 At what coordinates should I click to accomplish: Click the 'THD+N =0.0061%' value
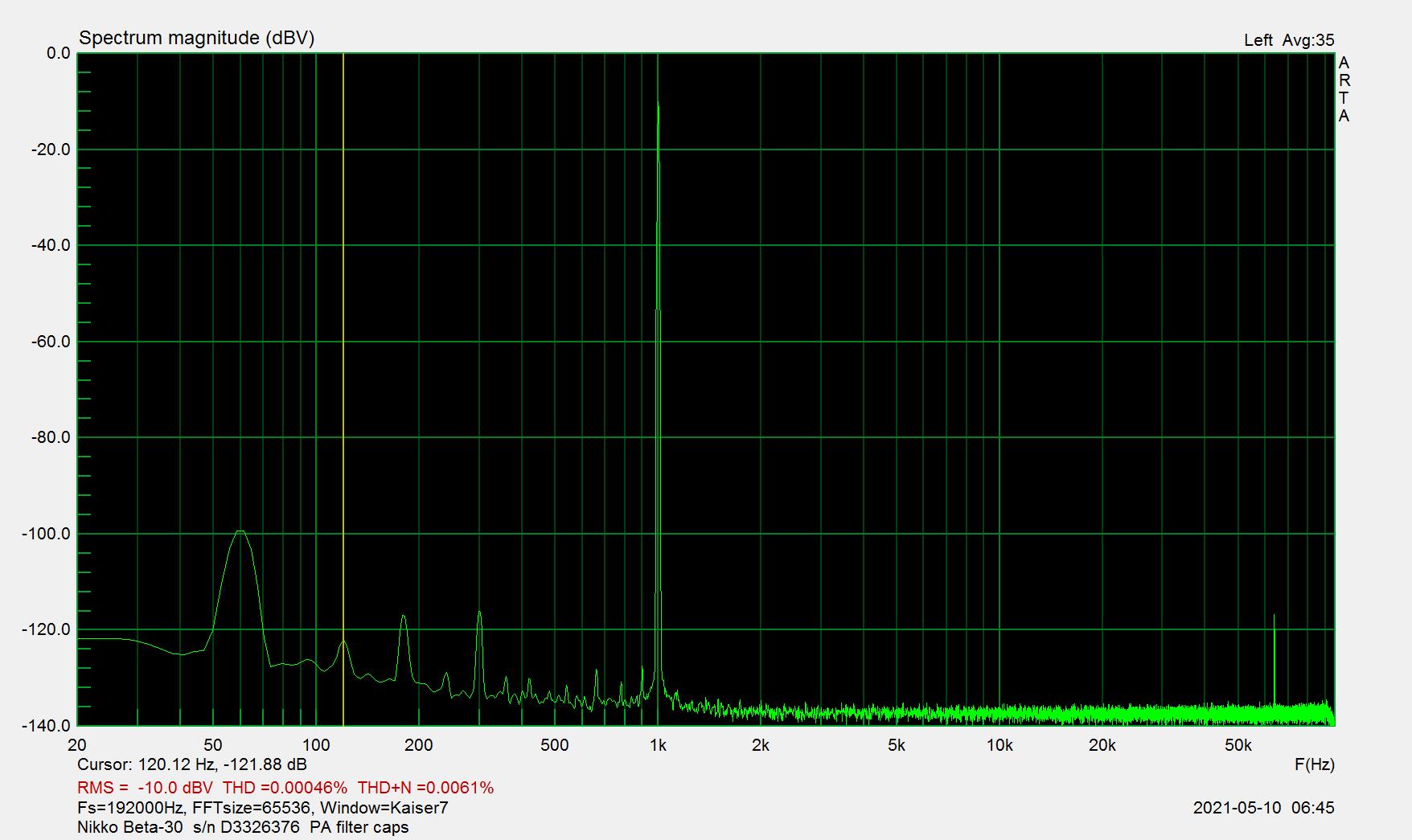point(425,788)
